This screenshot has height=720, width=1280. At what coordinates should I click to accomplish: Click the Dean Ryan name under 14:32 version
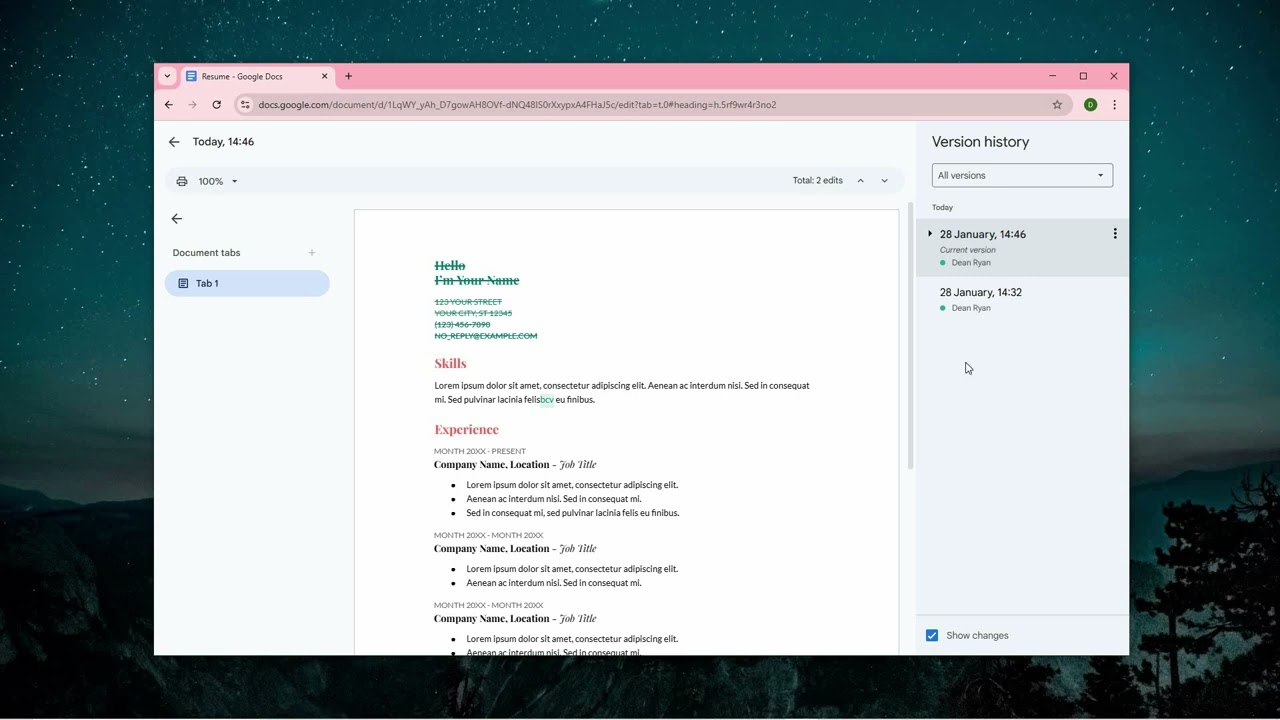[971, 308]
